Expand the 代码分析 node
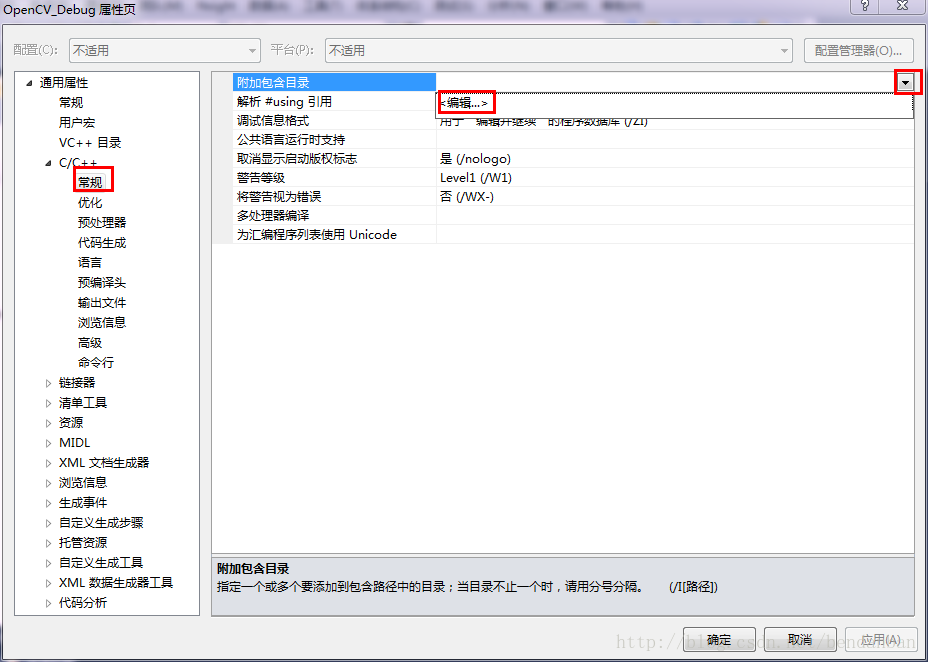This screenshot has height=662, width=928. [x=49, y=603]
